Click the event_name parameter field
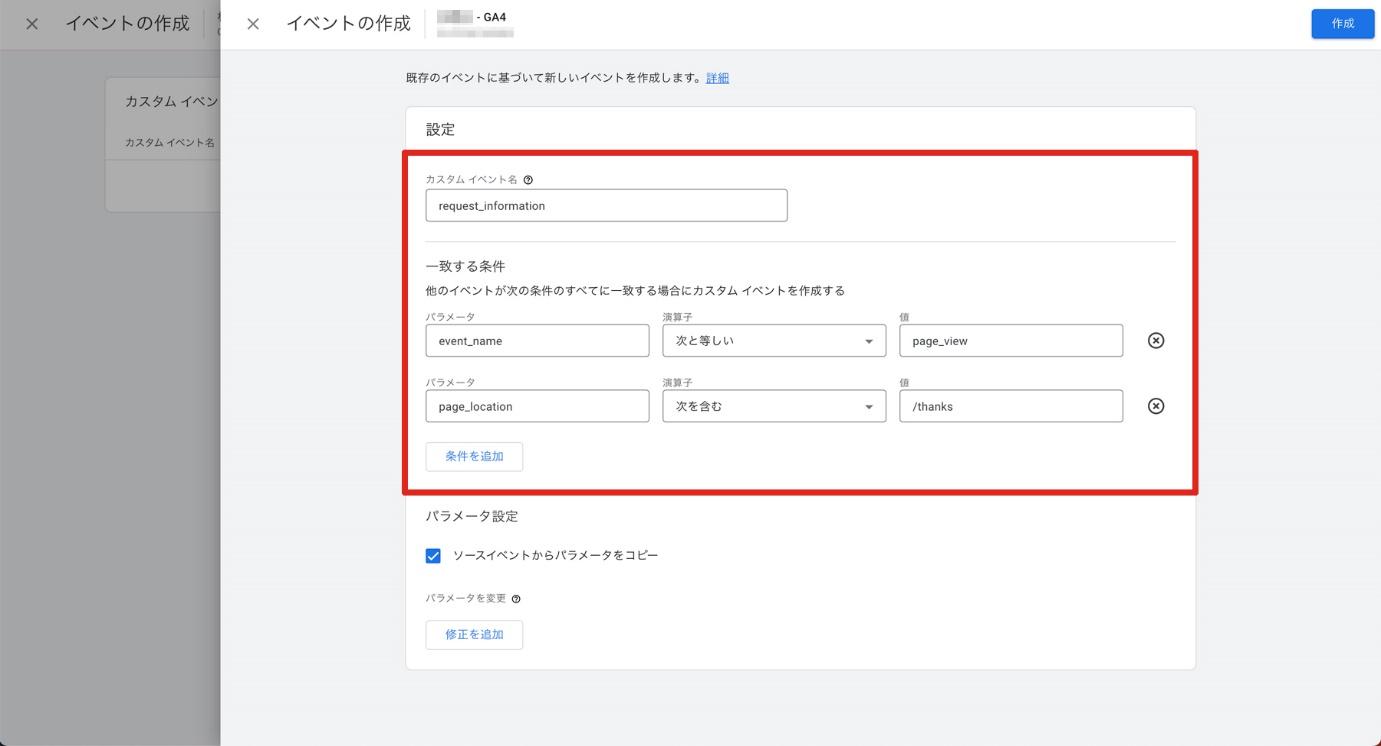The image size is (1381, 746). tap(537, 341)
